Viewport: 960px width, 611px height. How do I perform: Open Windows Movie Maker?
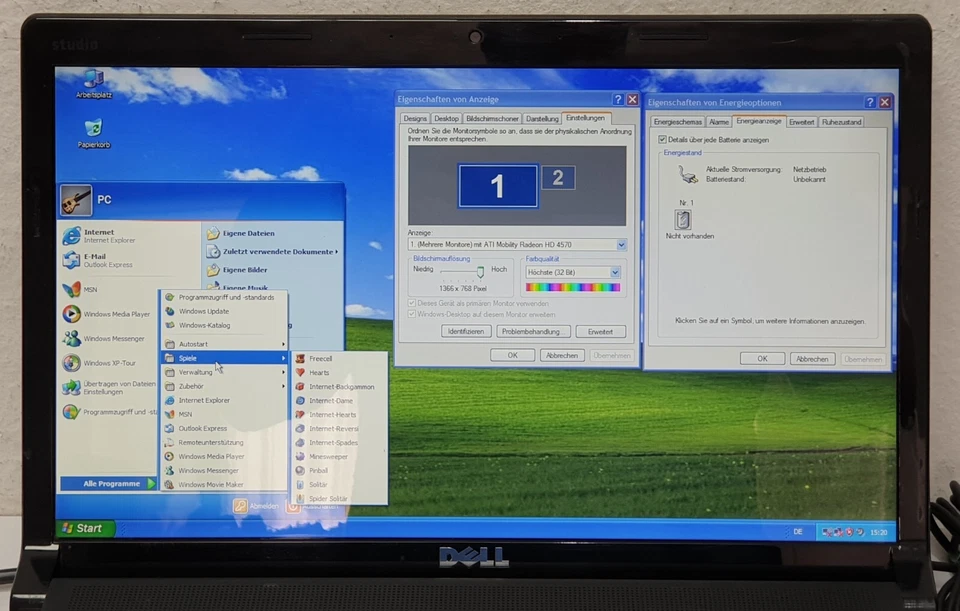point(210,484)
